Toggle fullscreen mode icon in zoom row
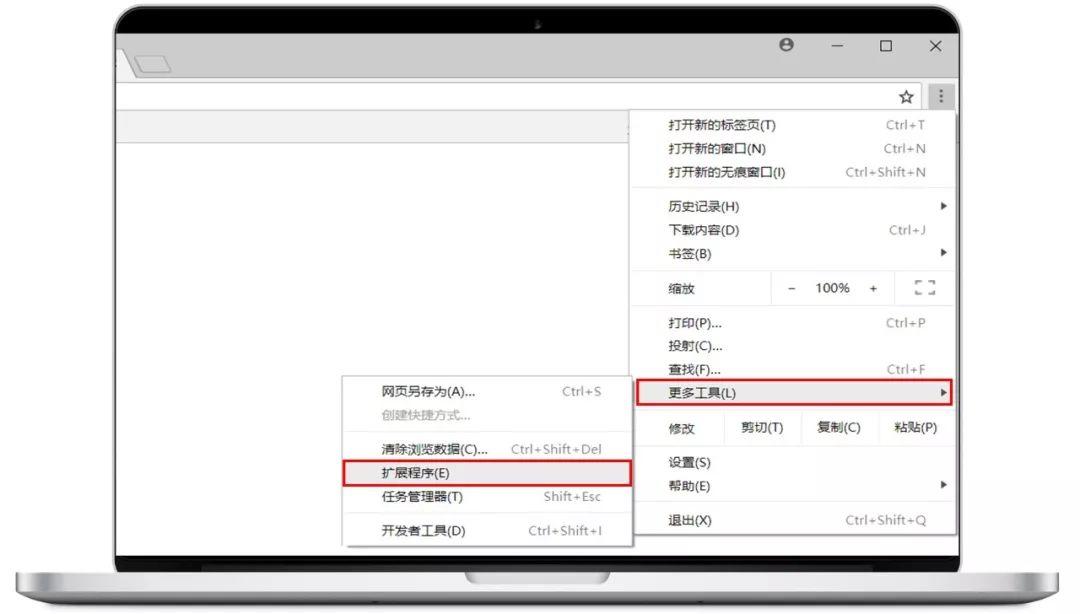Viewport: 1080px width, 614px height. (x=924, y=288)
